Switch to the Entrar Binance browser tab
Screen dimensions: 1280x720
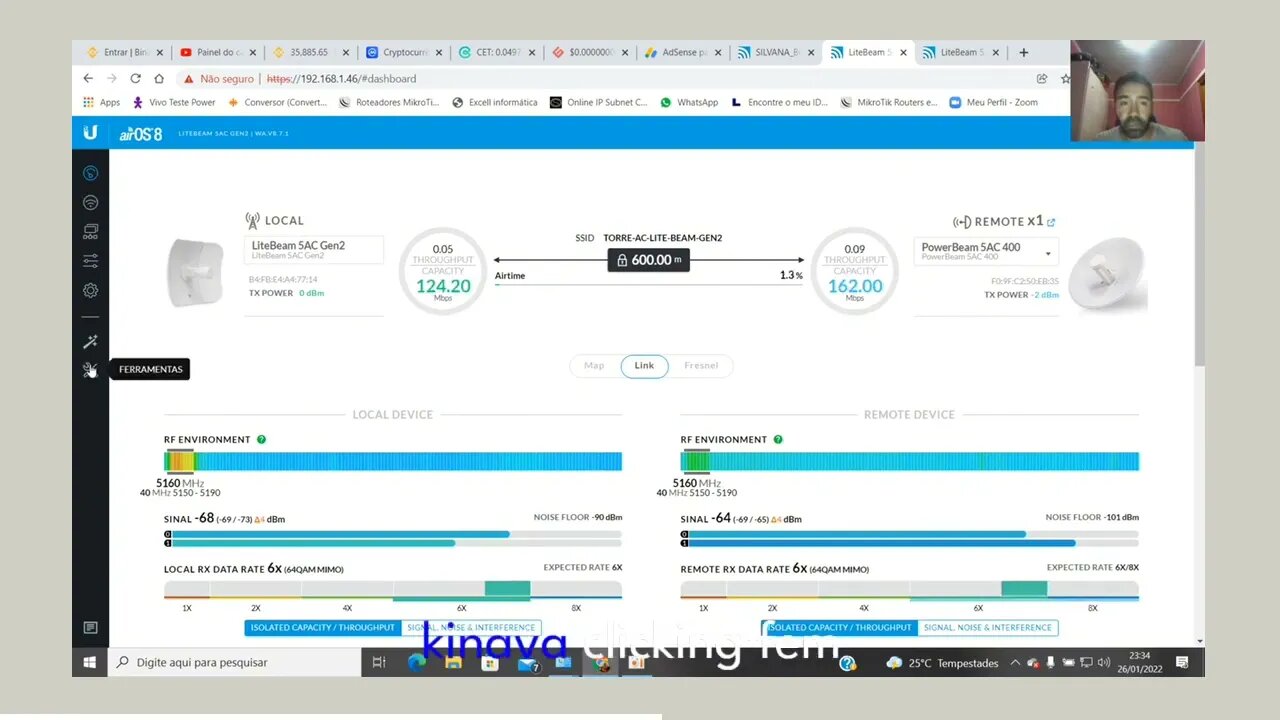[124, 52]
